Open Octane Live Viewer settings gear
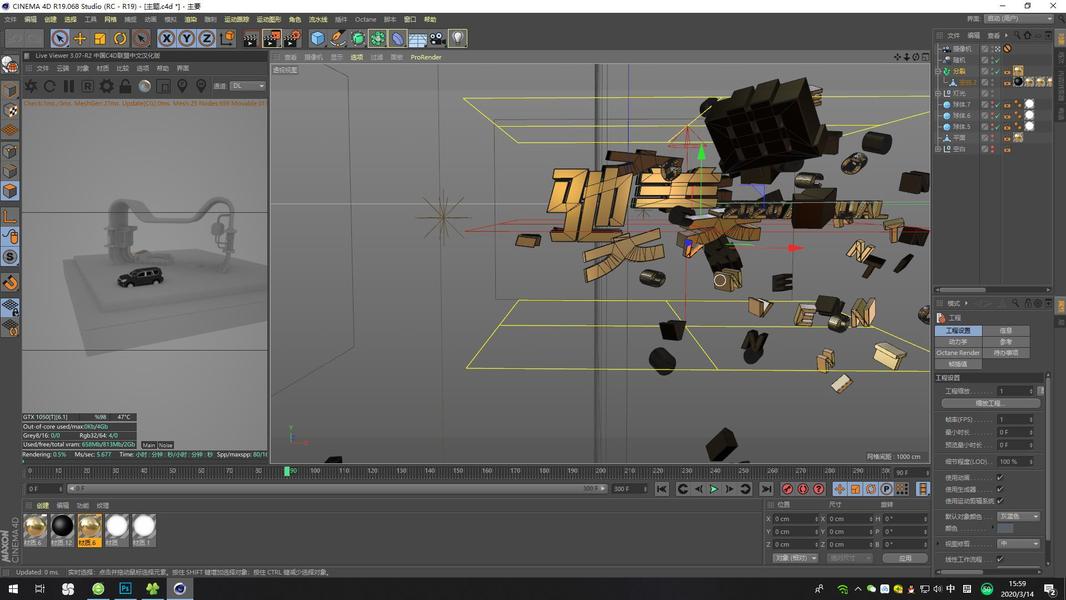The height and width of the screenshot is (600, 1066). [x=107, y=86]
